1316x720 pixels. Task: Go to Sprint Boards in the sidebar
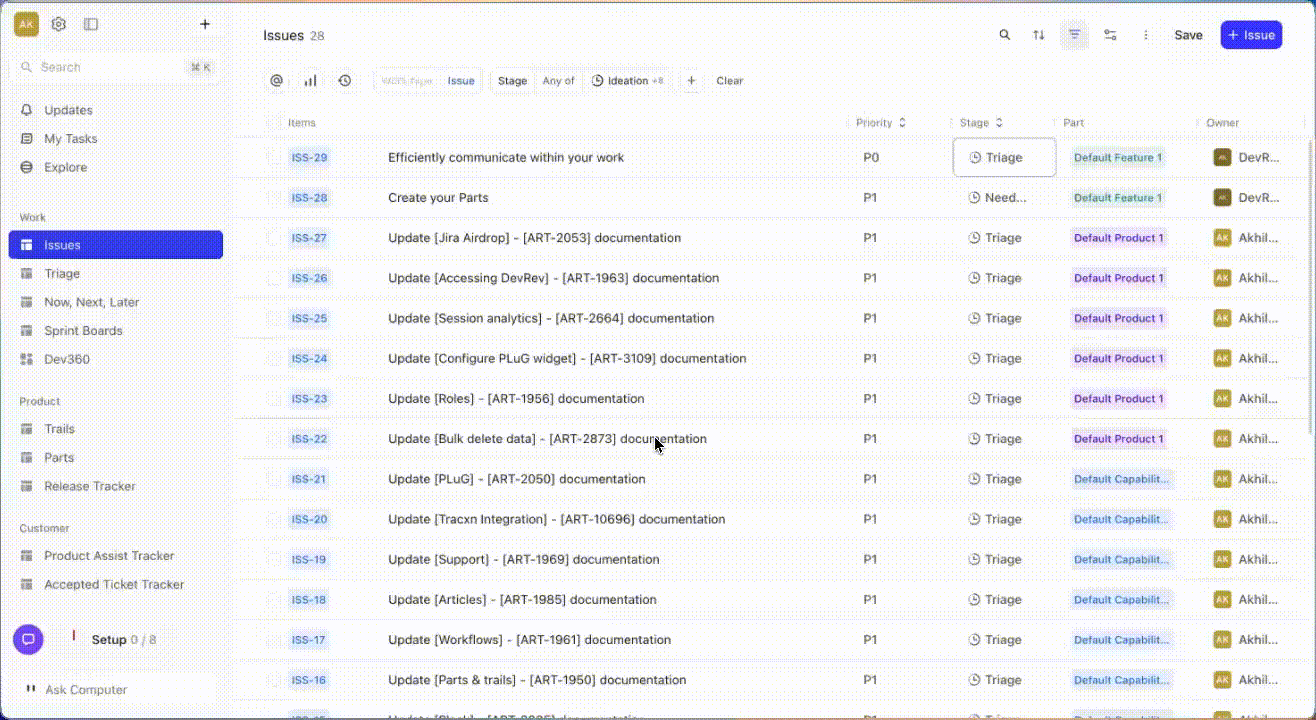pyautogui.click(x=83, y=331)
